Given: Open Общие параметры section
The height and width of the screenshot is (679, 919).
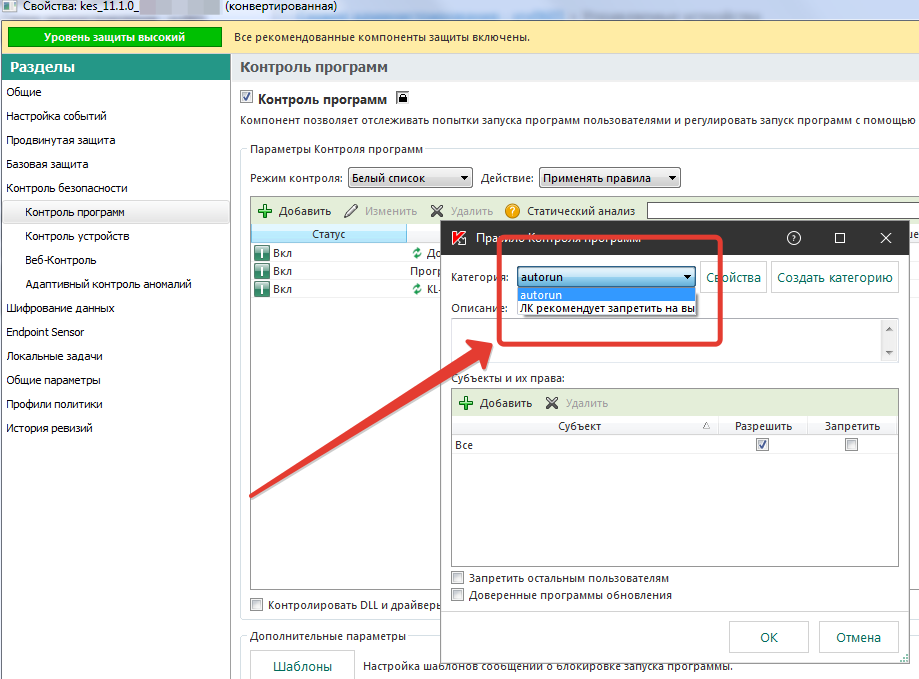Looking at the screenshot, I should point(53,380).
